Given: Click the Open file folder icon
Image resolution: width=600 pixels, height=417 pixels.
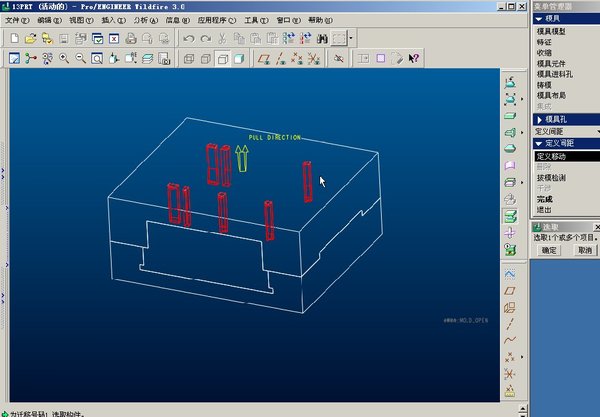Looking at the screenshot, I should coord(31,38).
